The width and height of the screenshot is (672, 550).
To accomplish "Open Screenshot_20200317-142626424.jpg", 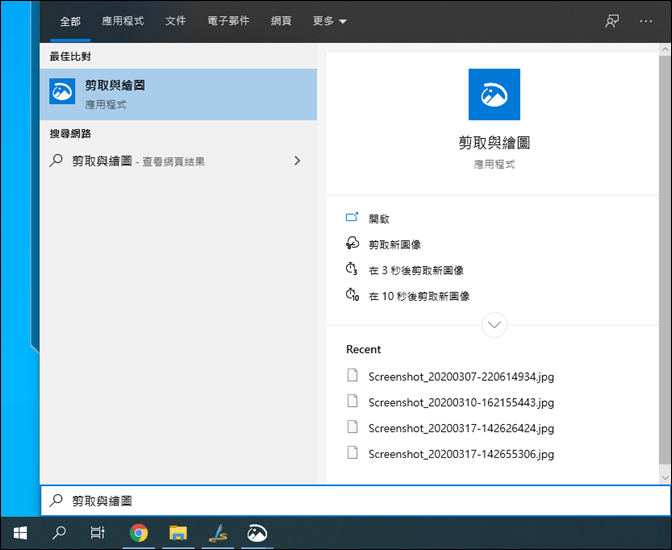I will click(461, 428).
